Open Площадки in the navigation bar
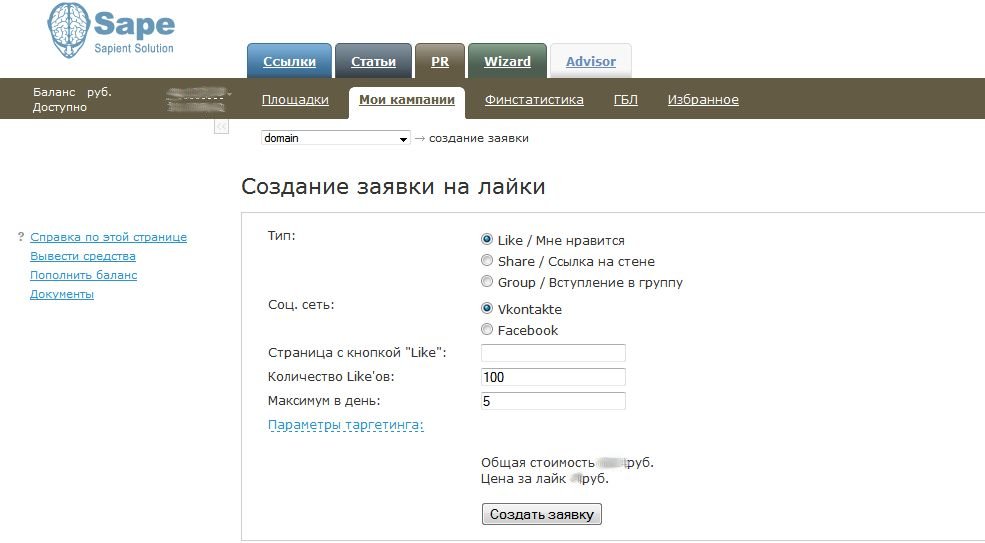The image size is (985, 543). coord(295,99)
